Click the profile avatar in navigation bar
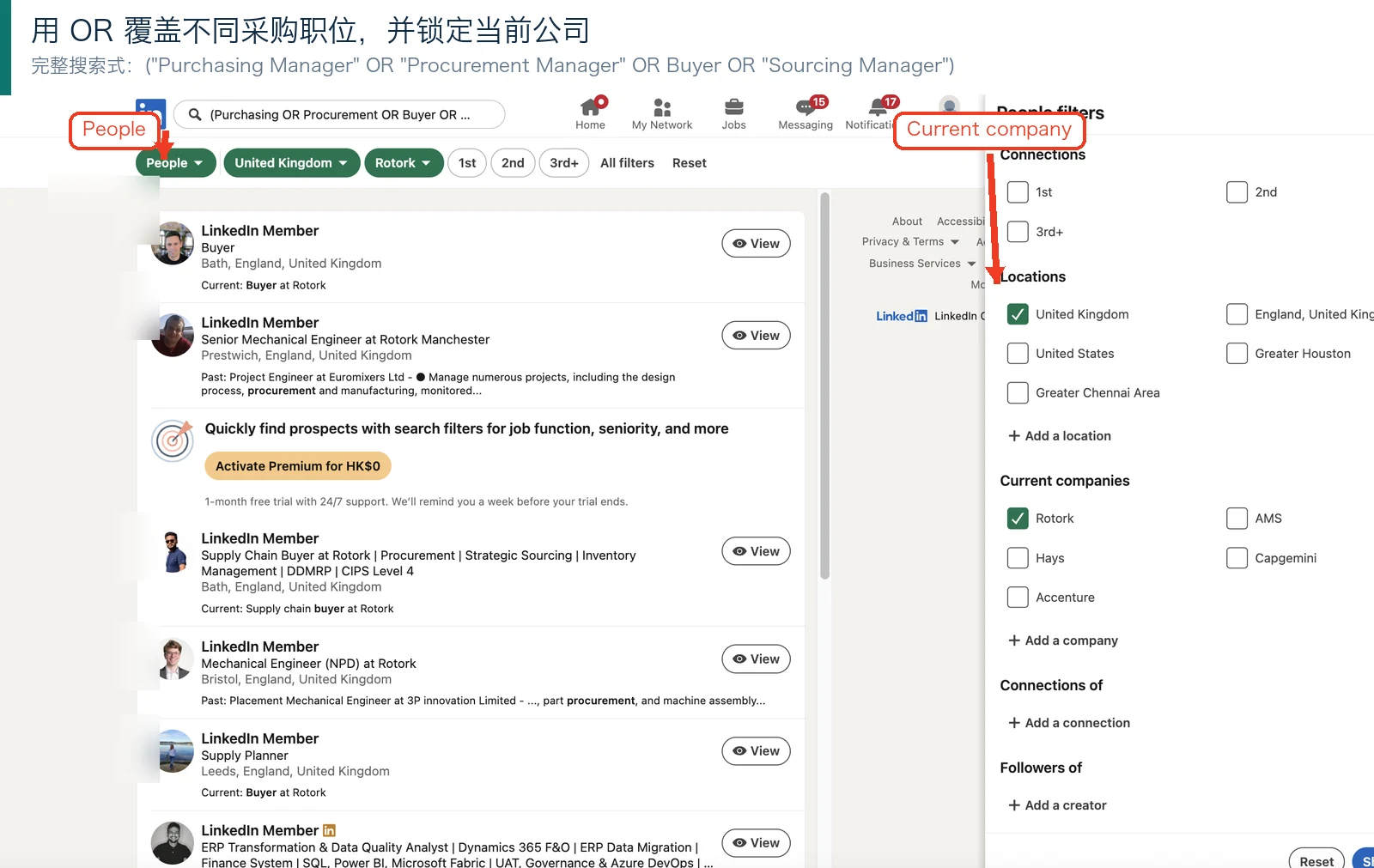The height and width of the screenshot is (868, 1374). tap(949, 106)
